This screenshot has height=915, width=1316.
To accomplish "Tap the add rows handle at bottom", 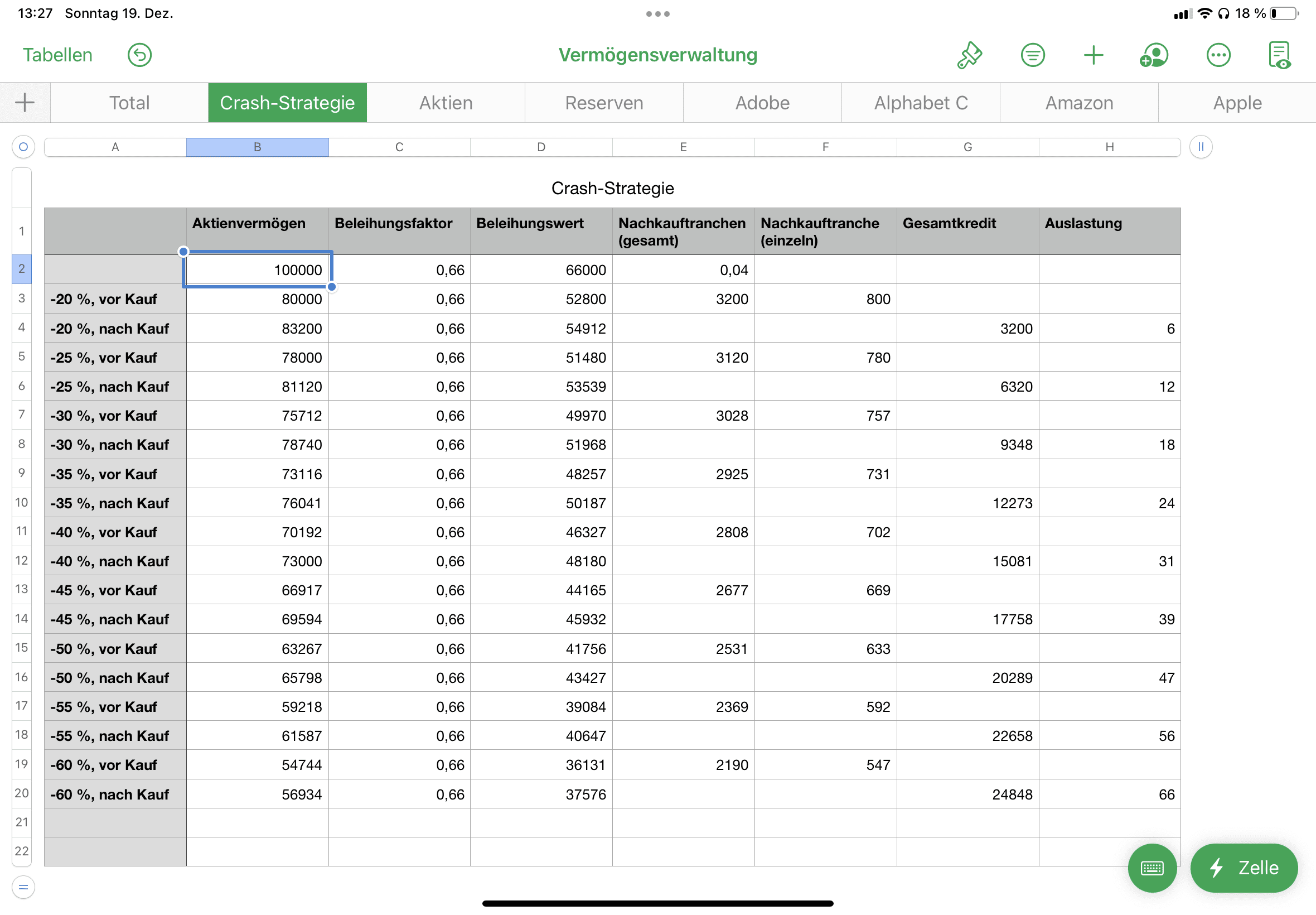I will (23, 887).
